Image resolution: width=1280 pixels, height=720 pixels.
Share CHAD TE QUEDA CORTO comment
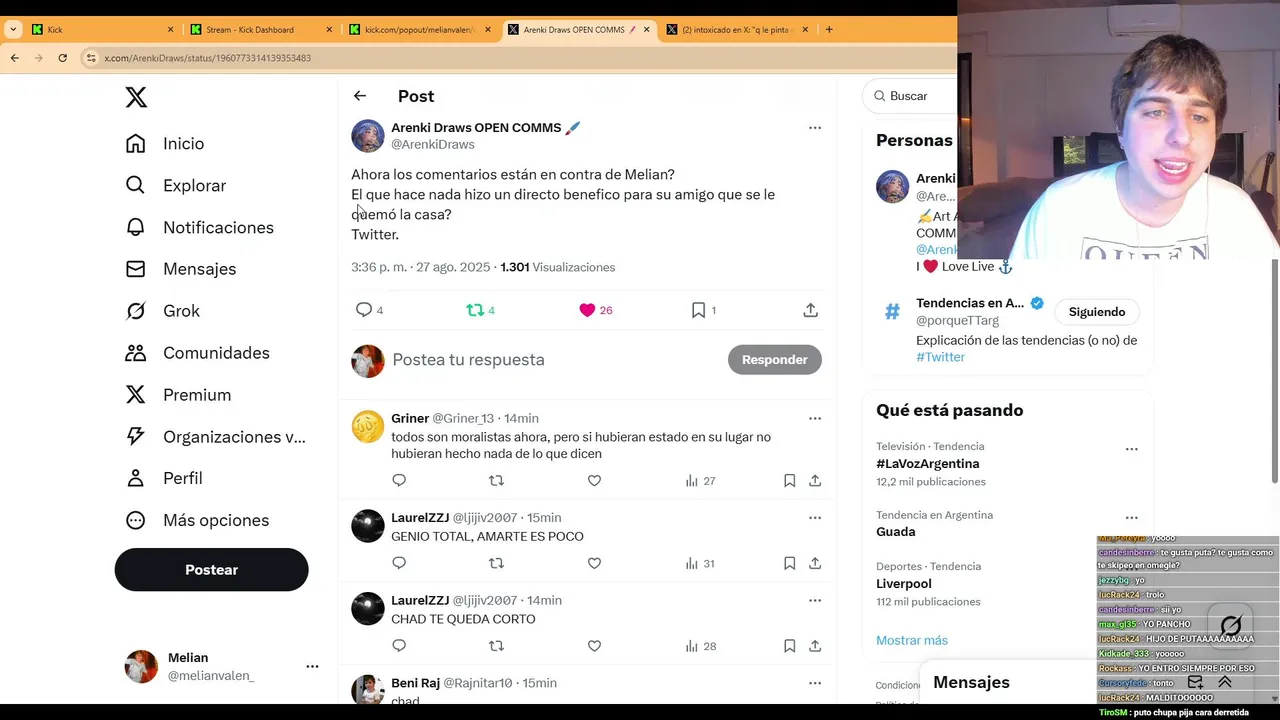[x=815, y=646]
